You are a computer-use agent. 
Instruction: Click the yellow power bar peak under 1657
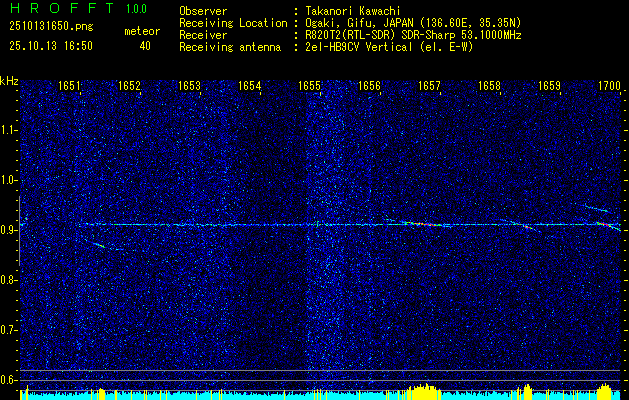424,392
